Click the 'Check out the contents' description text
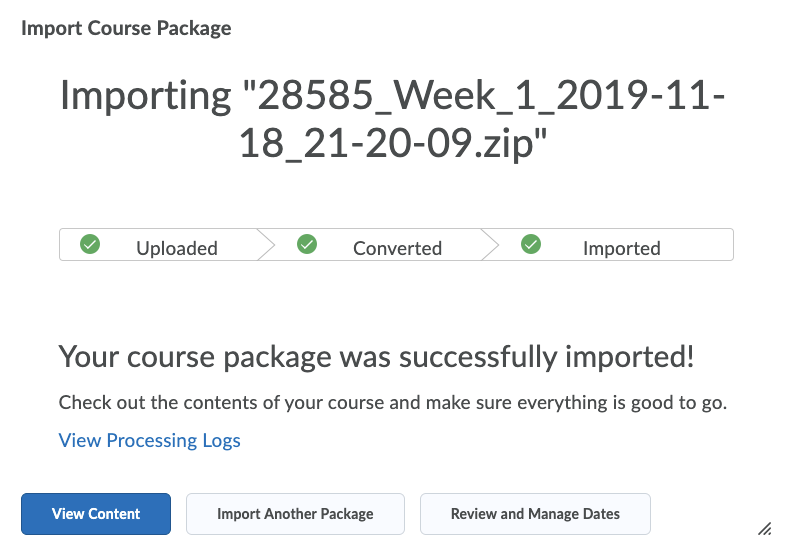The height and width of the screenshot is (556, 789). pos(392,403)
